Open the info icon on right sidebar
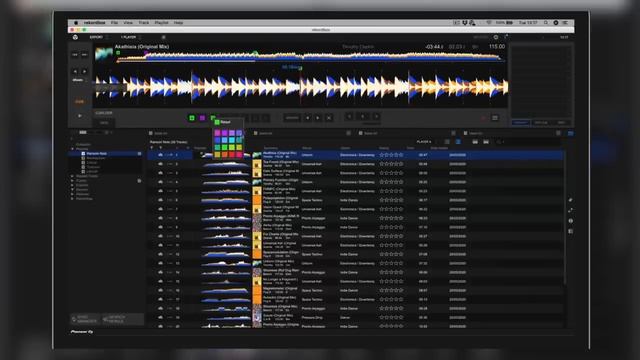This screenshot has width=640, height=360. click(x=570, y=221)
